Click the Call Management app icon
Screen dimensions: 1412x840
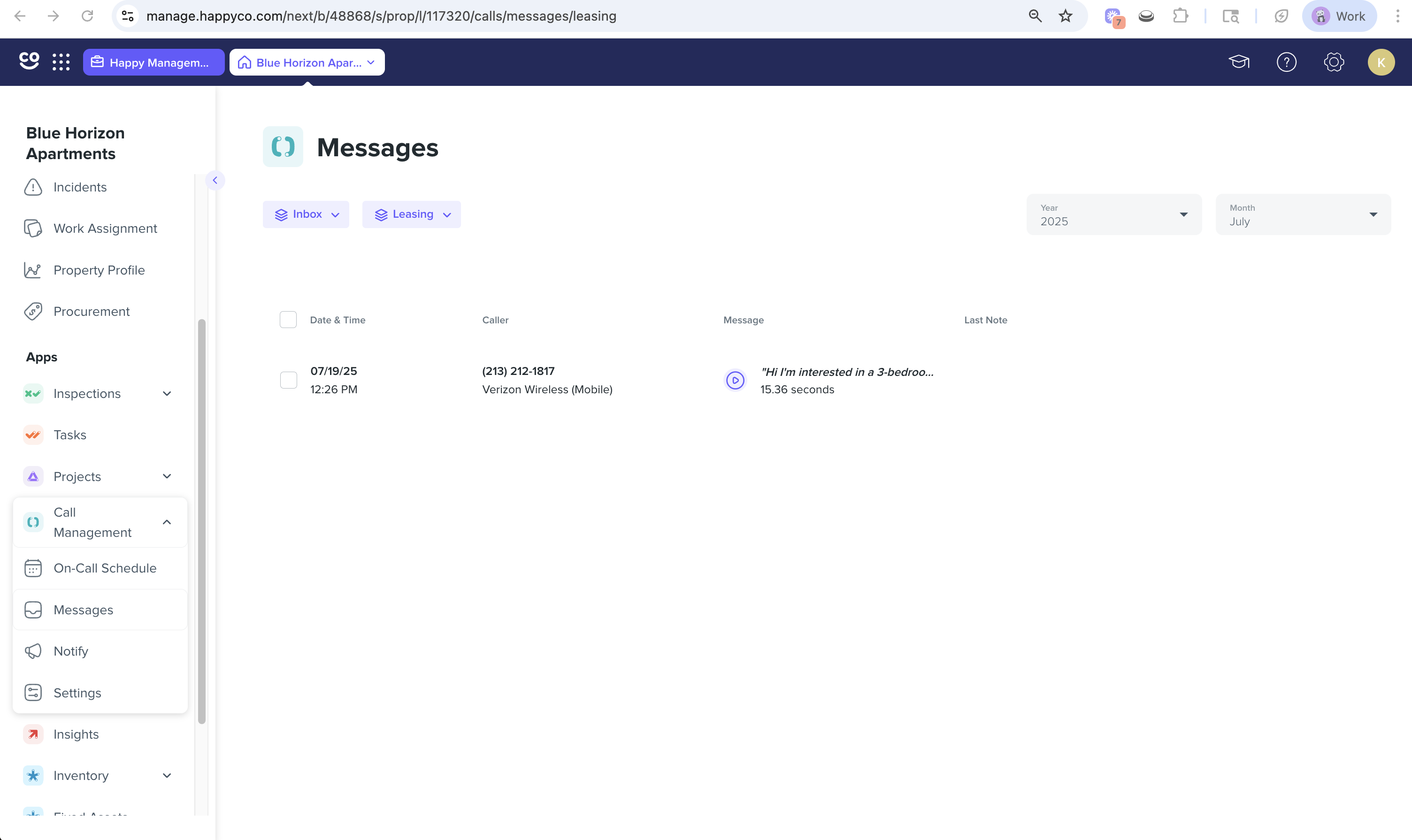[x=33, y=522]
